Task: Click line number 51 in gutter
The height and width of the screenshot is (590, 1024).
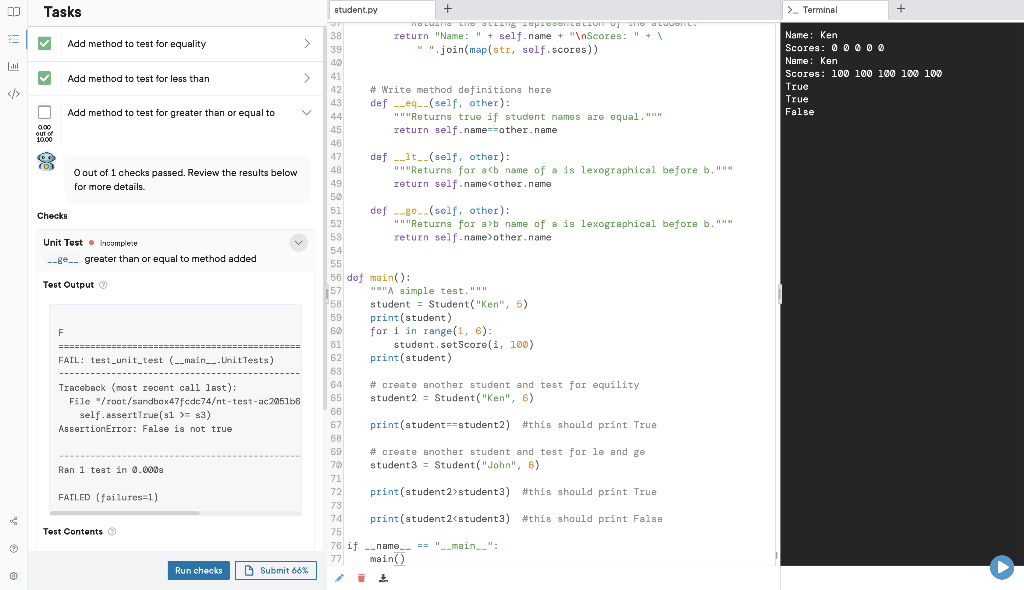Action: click(x=336, y=210)
